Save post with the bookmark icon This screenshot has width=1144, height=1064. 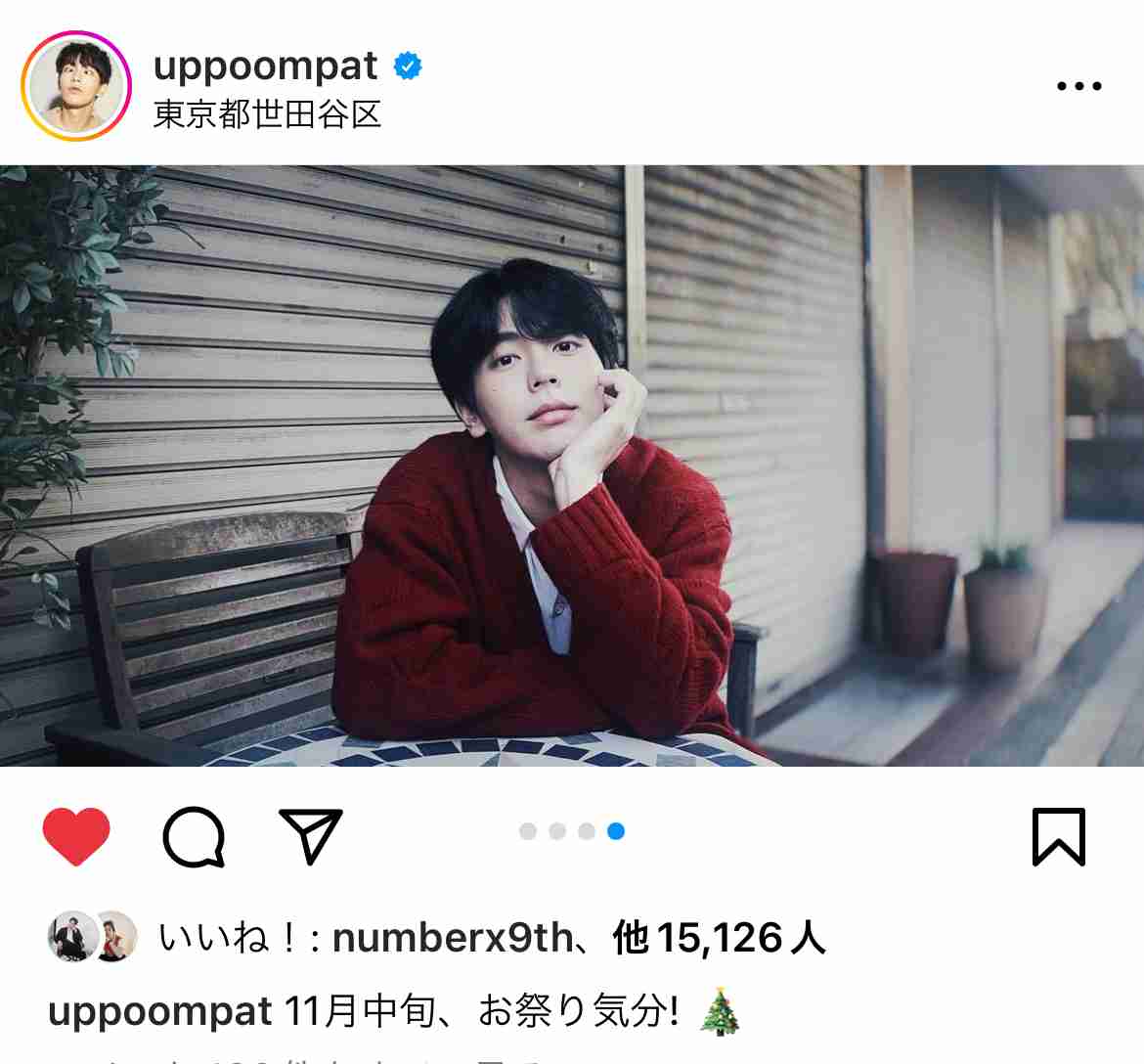pos(1059,836)
